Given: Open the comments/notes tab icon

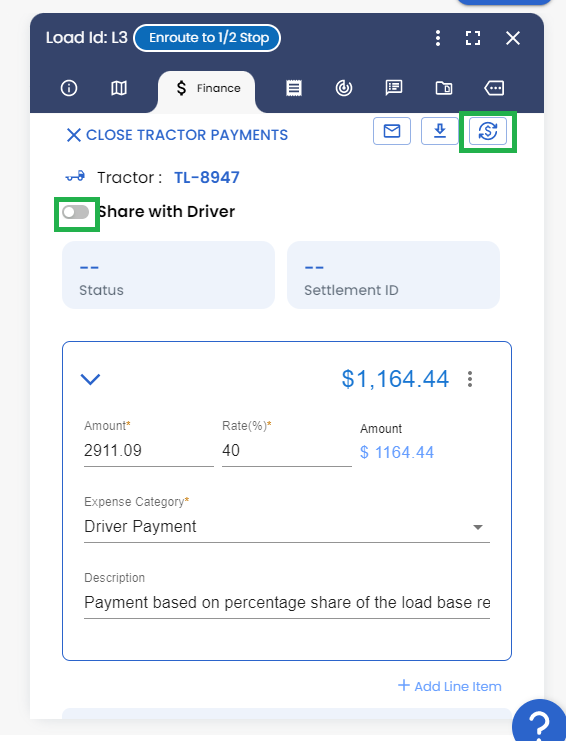Looking at the screenshot, I should click(394, 88).
